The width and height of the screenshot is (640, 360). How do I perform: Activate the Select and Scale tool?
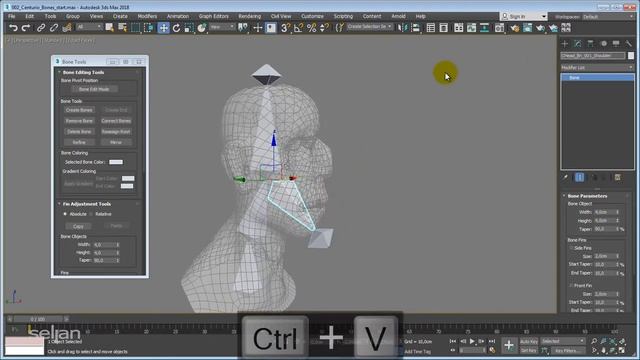pos(189,28)
